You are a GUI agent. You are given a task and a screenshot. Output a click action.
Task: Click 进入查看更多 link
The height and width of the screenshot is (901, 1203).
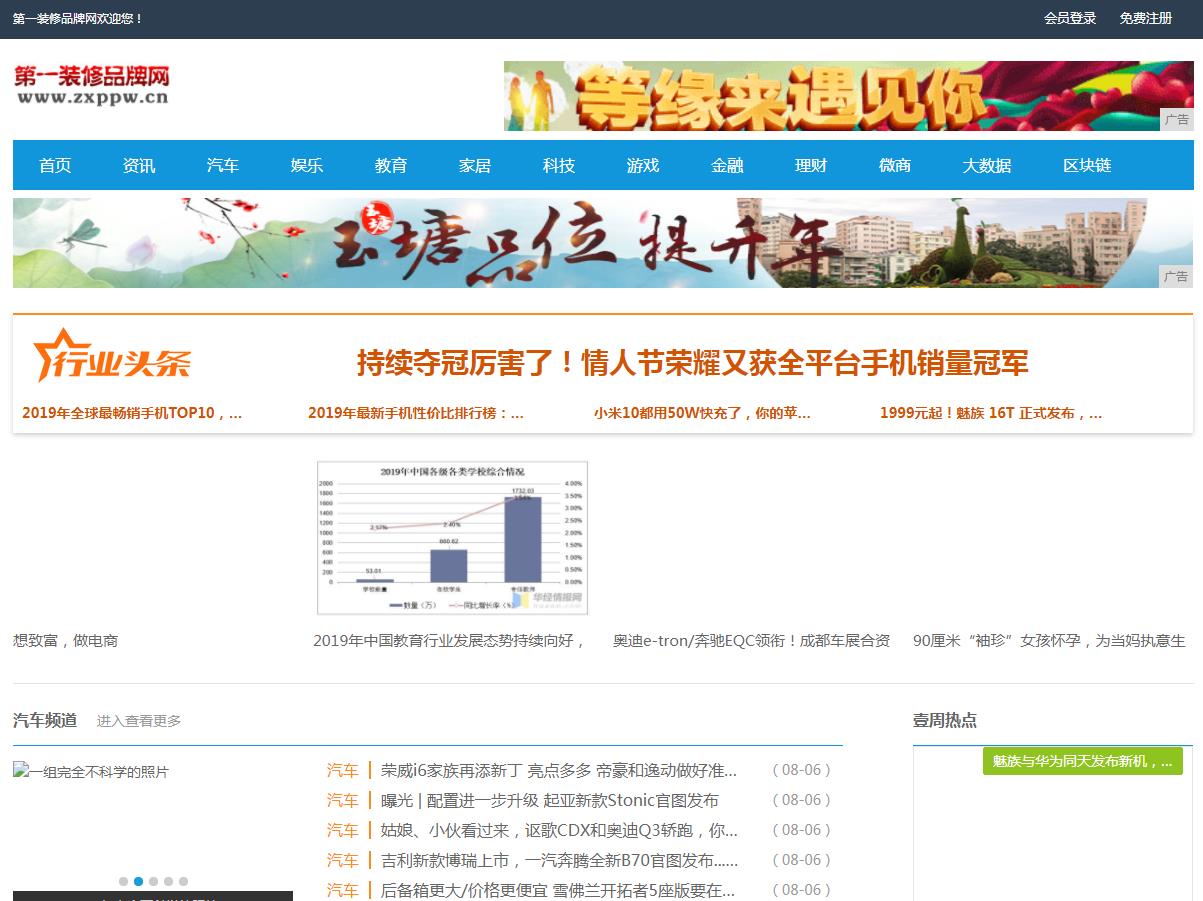[139, 721]
